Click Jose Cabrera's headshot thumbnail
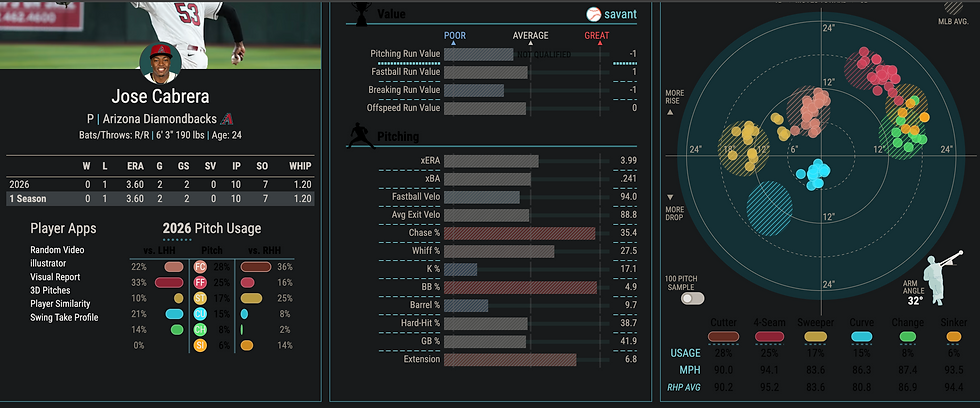This screenshot has width=980, height=408. 161,63
